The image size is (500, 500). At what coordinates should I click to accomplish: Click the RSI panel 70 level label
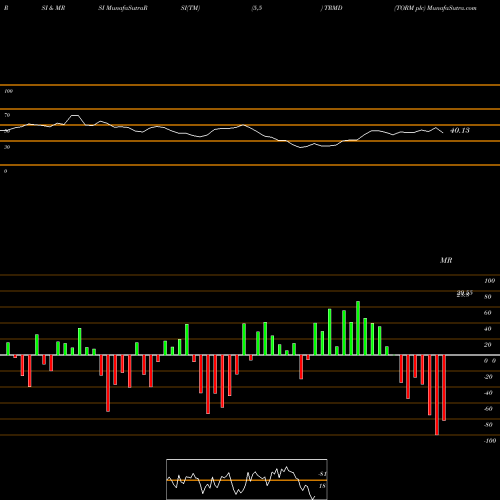tap(7, 115)
